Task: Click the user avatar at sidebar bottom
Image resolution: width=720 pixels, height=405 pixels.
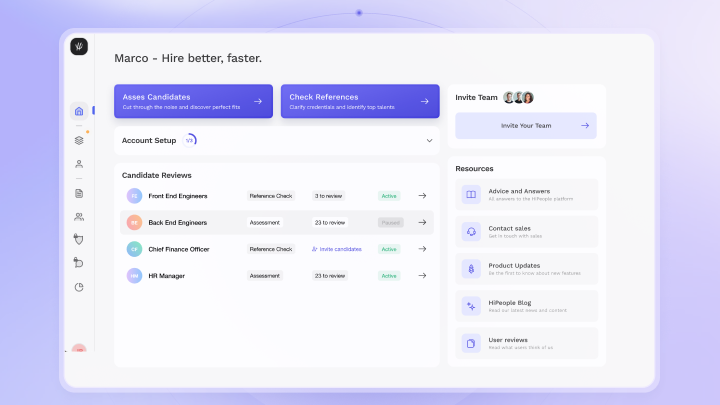Action: 79,350
